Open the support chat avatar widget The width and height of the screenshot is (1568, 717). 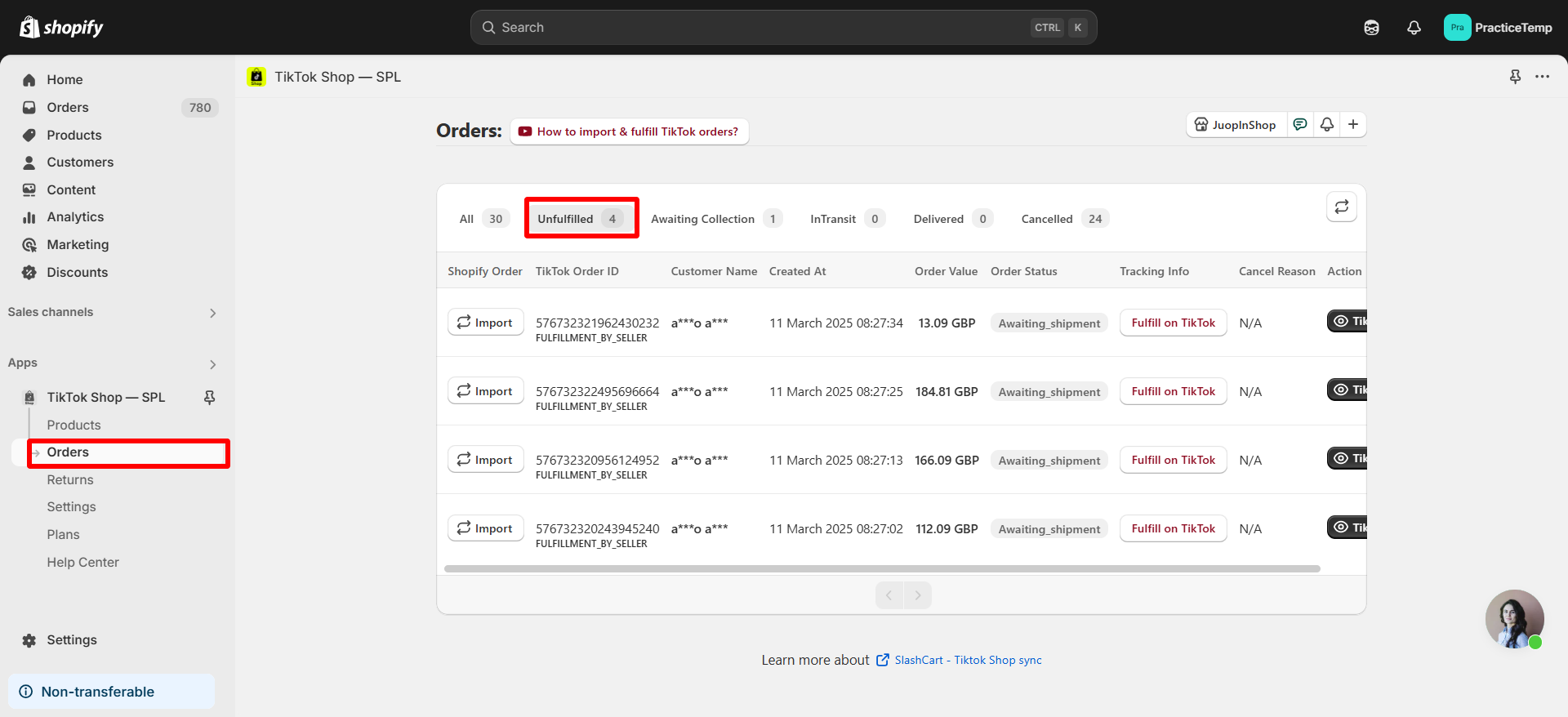tap(1515, 619)
